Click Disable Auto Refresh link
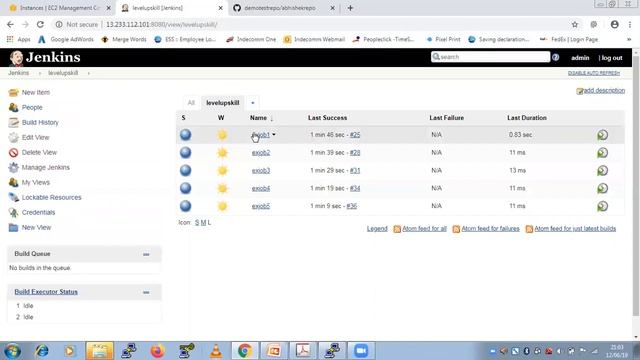The height and width of the screenshot is (360, 640). (x=594, y=73)
